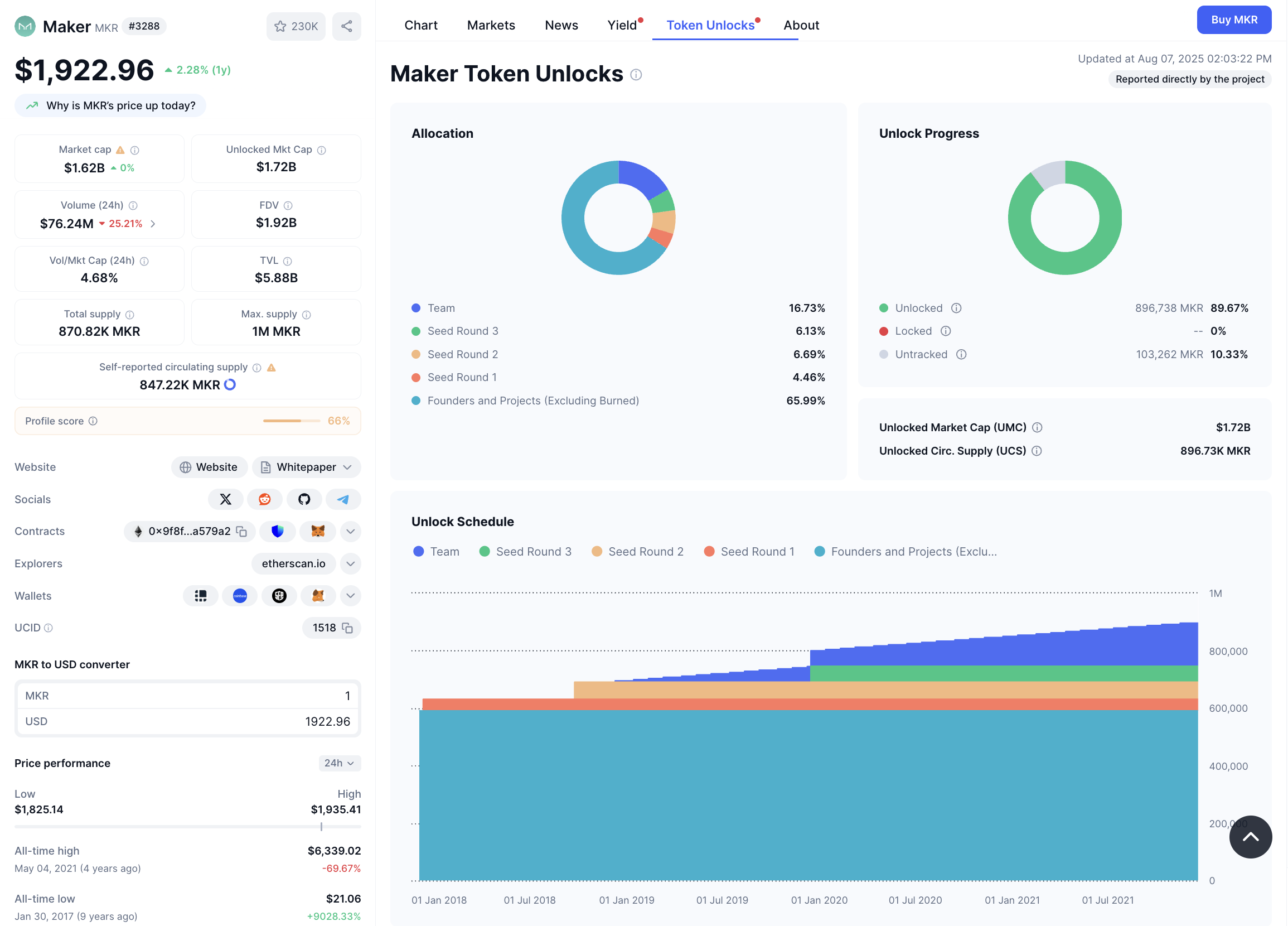Switch to the News tab

tap(561, 25)
